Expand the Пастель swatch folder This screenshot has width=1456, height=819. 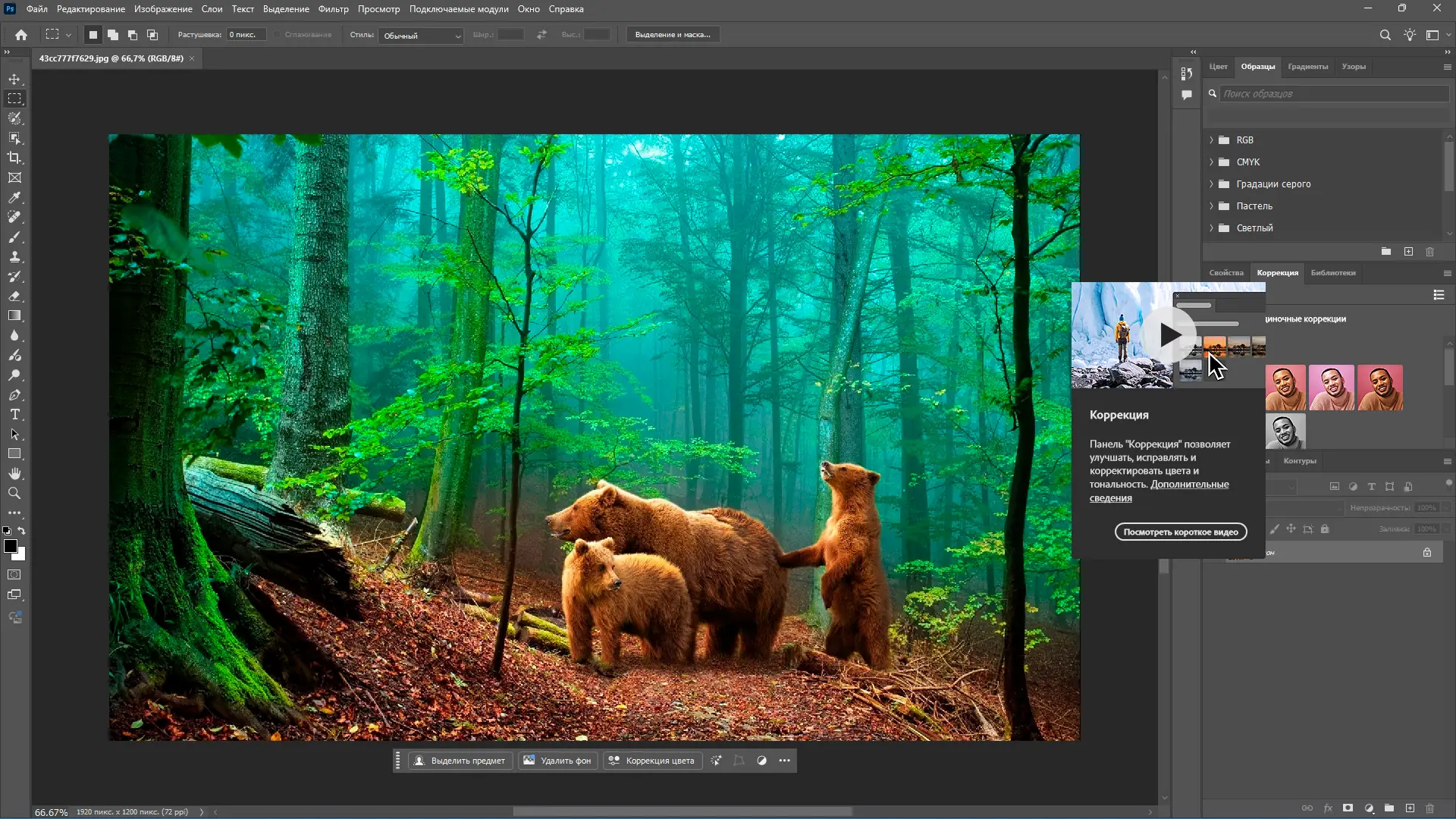point(1211,206)
